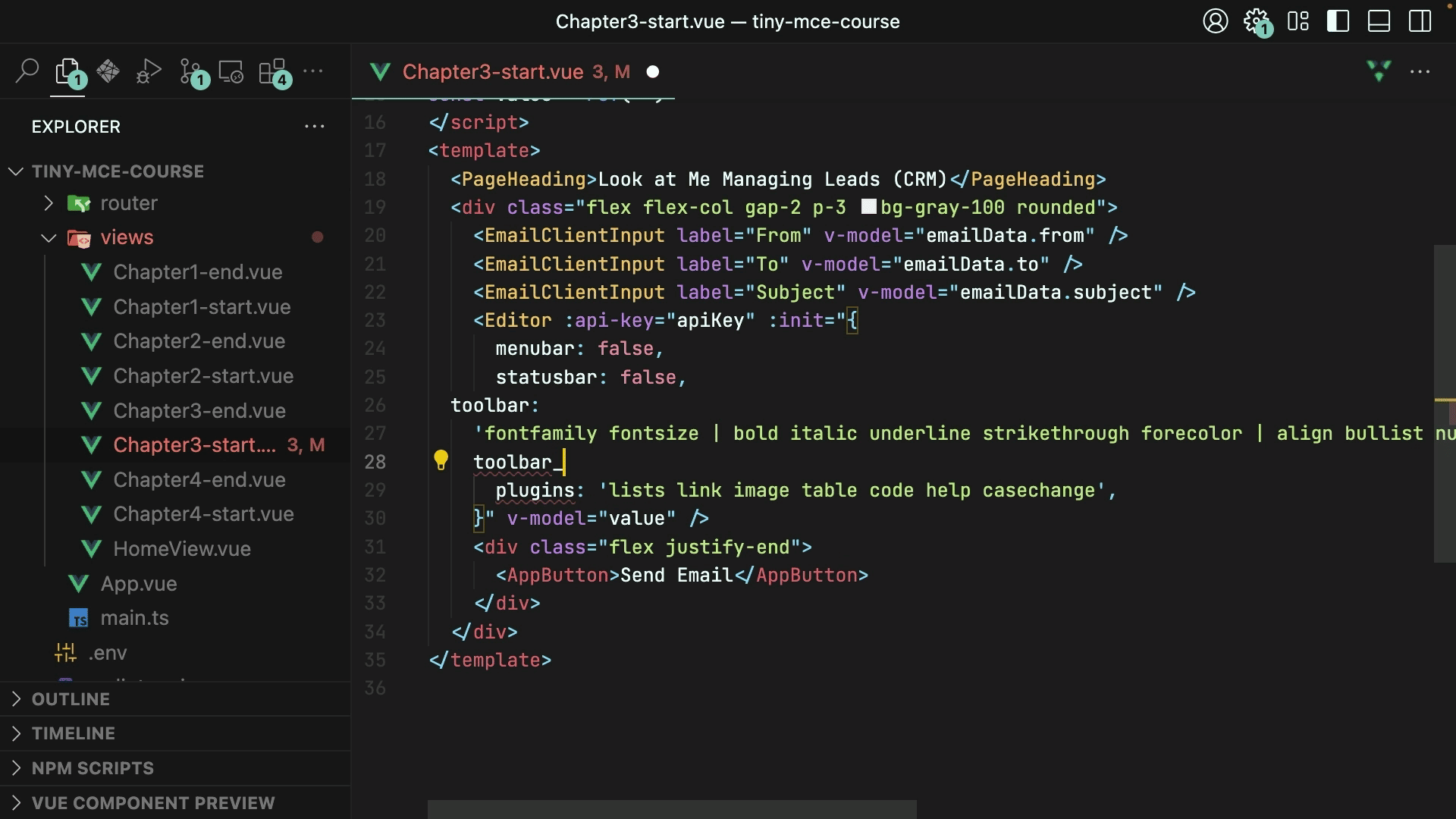This screenshot has width=1456, height=819.
Task: Click 'Send Email' text on line 32
Action: click(x=676, y=576)
